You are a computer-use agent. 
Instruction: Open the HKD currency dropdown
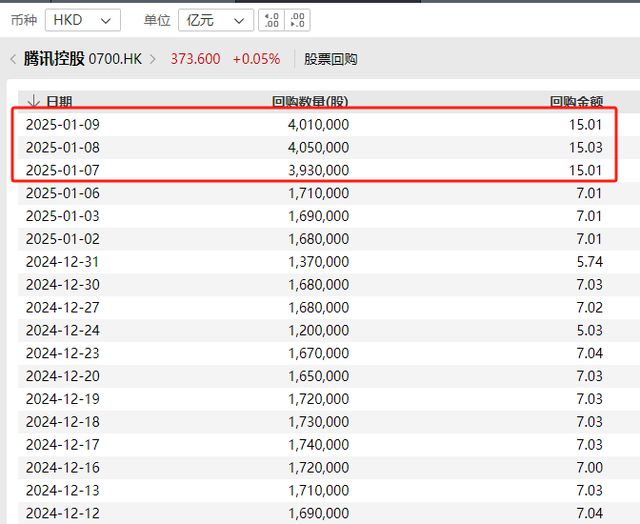pyautogui.click(x=83, y=20)
